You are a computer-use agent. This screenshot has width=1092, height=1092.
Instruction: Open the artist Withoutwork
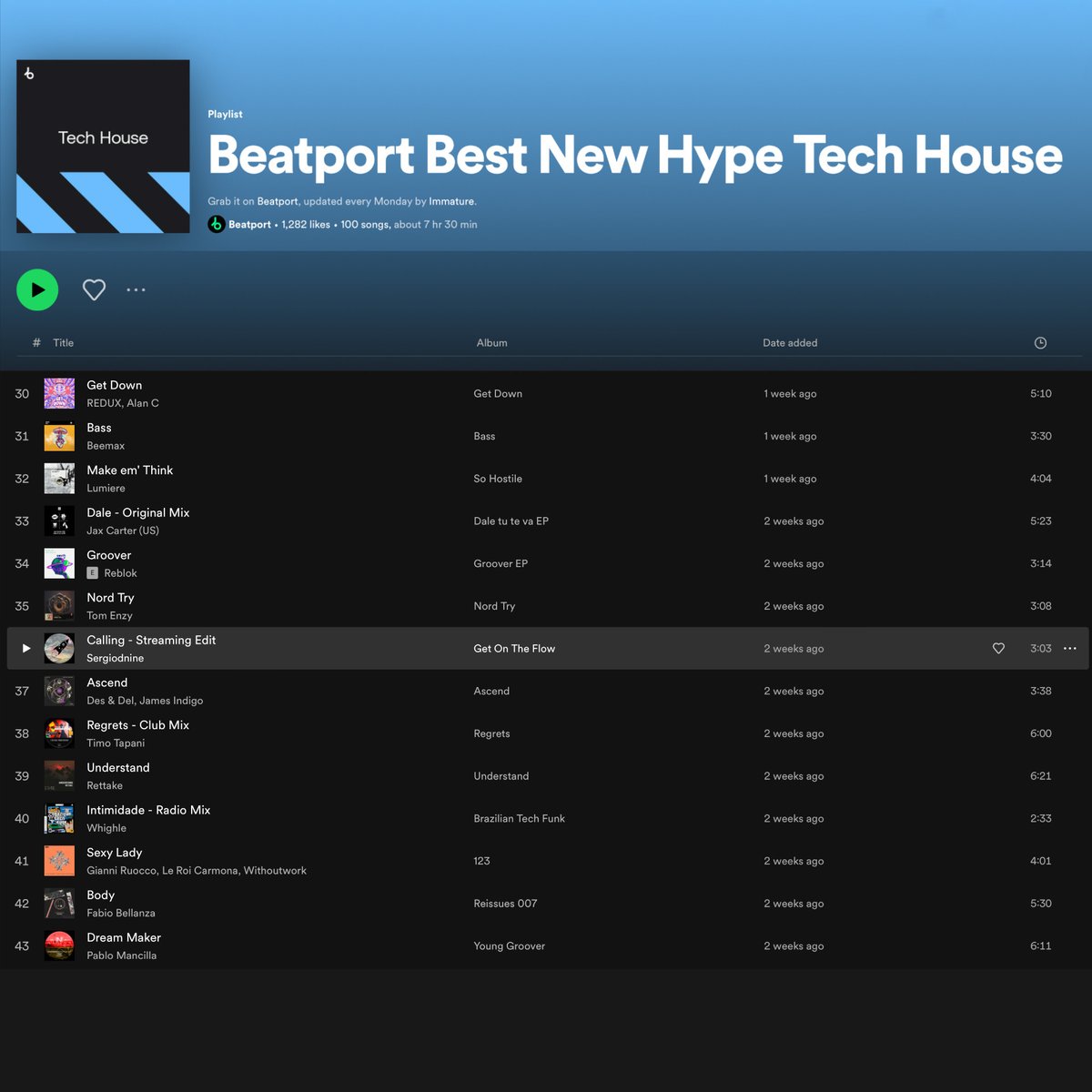[x=275, y=871]
